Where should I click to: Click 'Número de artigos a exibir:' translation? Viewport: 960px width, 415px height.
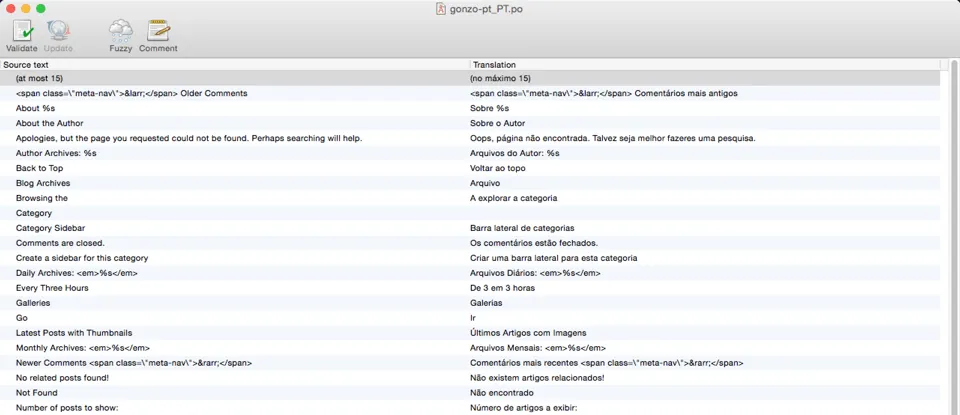pos(523,408)
